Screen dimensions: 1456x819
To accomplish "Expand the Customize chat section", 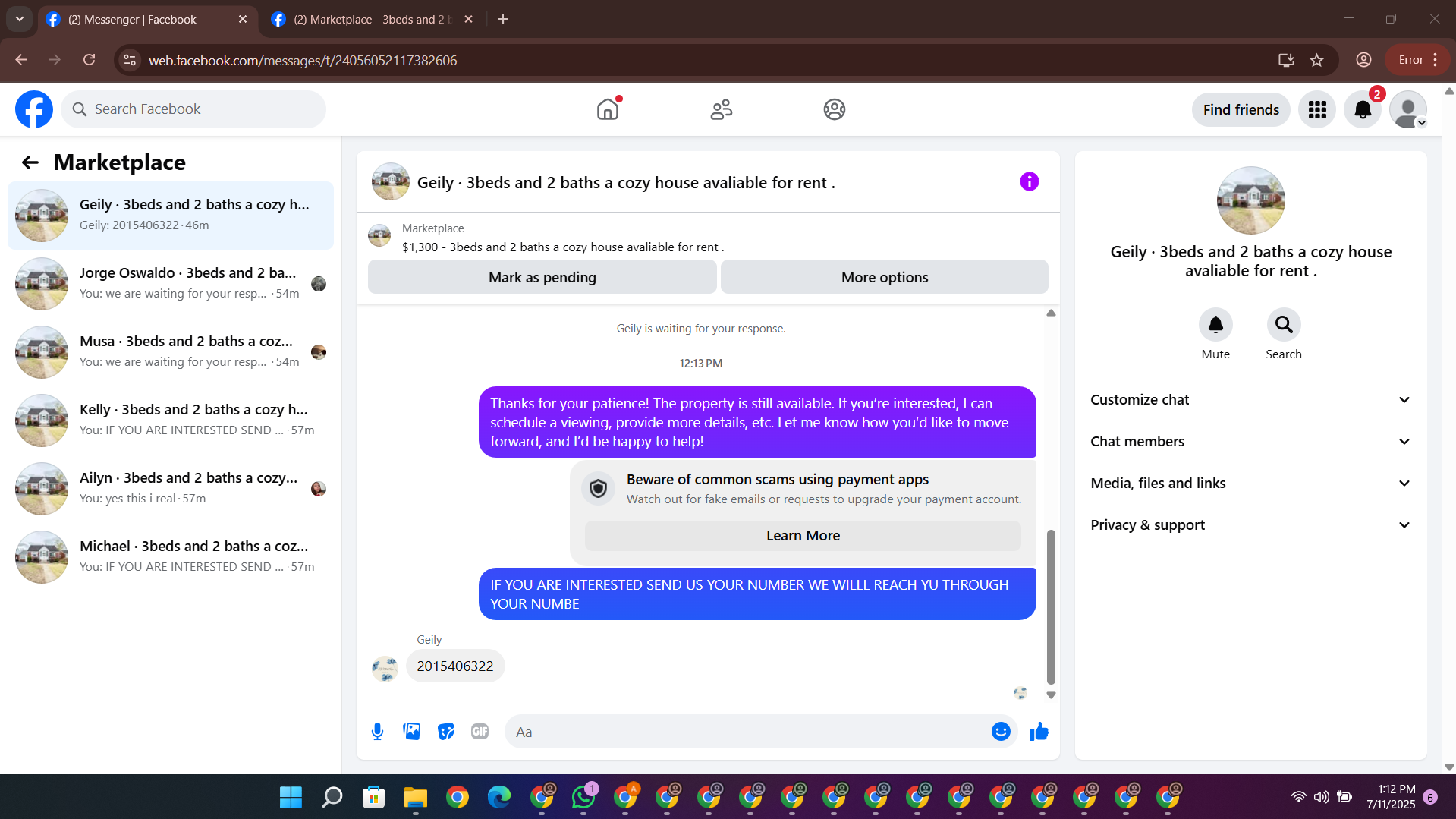I will [1250, 400].
